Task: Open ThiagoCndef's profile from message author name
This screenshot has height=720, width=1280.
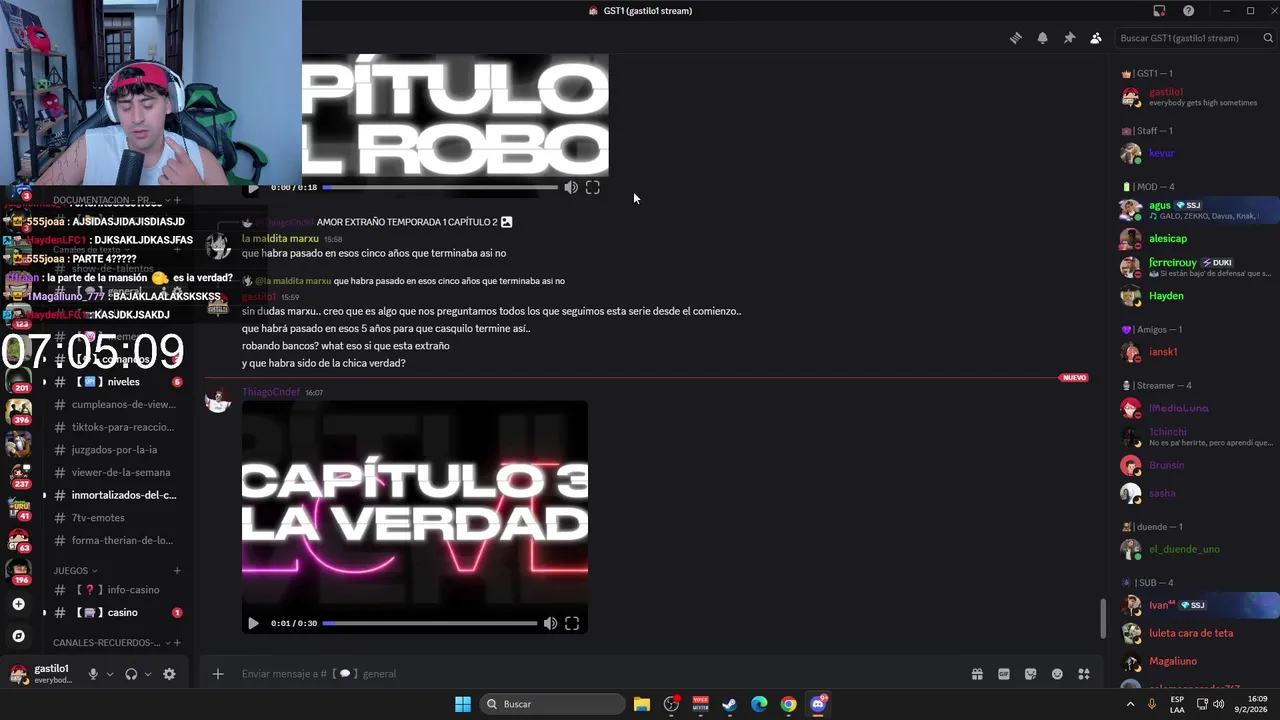Action: point(270,392)
